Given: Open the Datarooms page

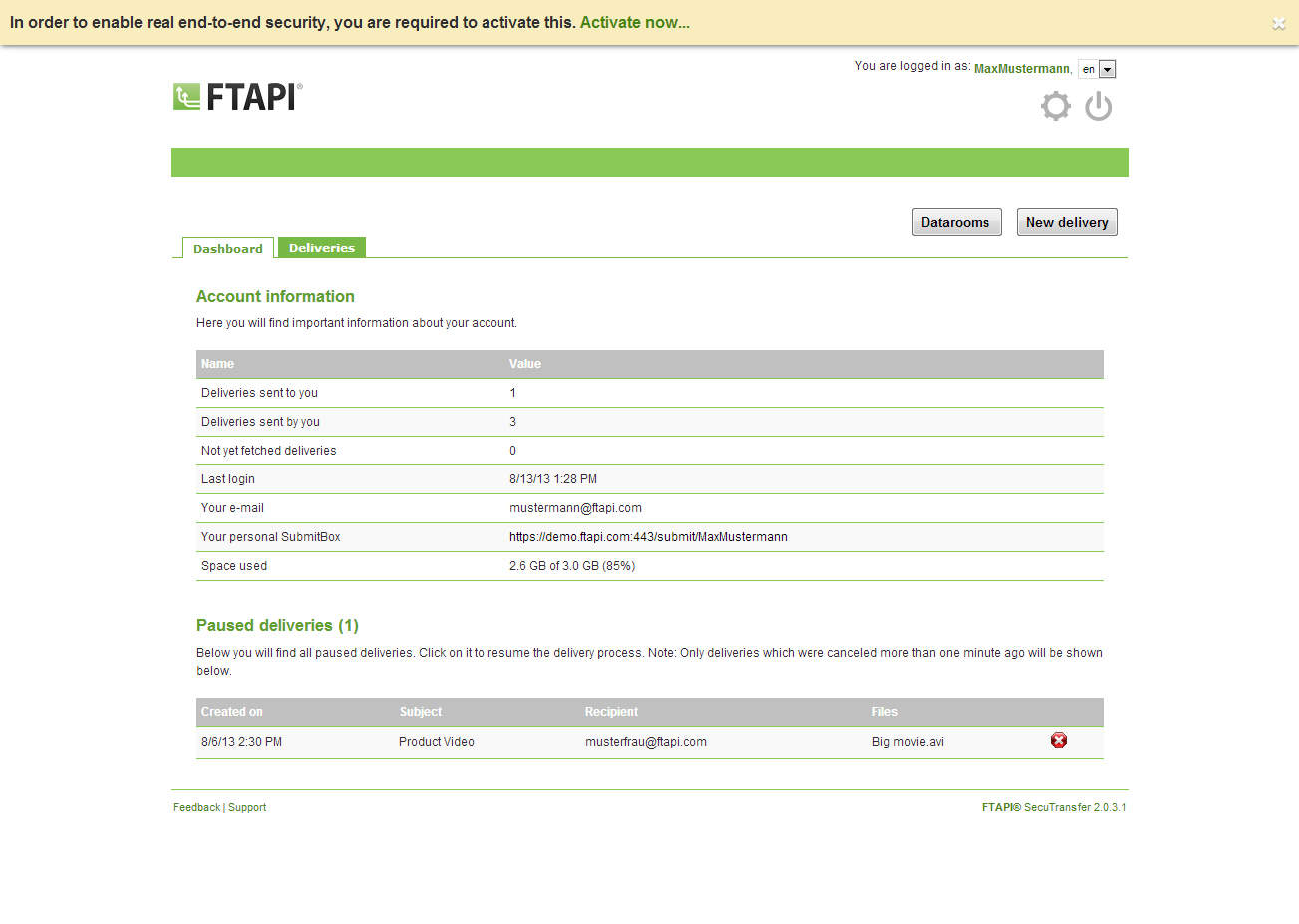Looking at the screenshot, I should [x=956, y=222].
